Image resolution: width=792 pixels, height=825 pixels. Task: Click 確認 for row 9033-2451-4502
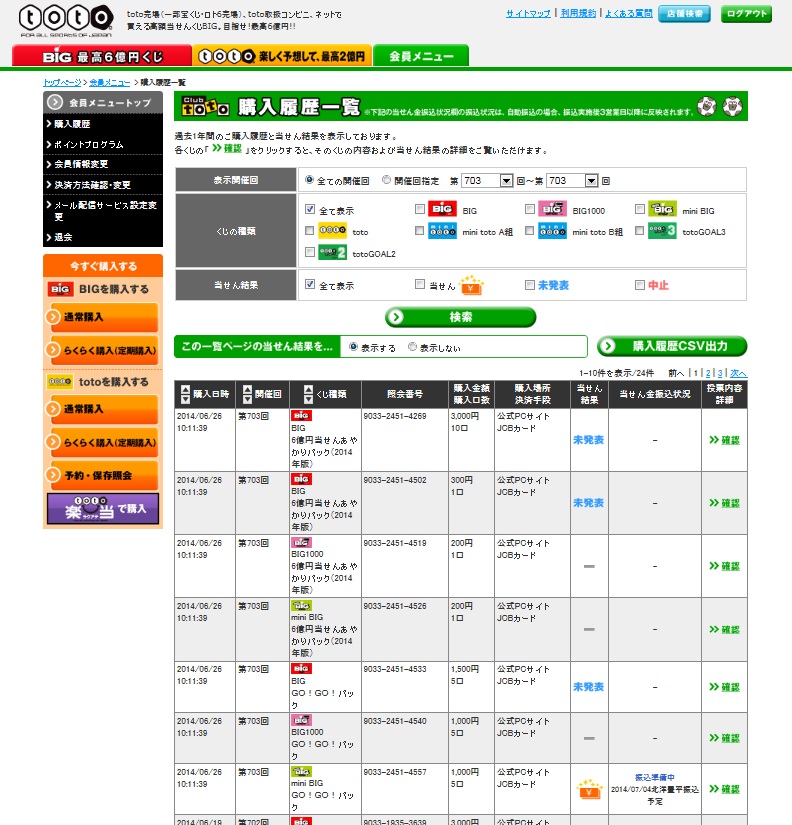click(x=725, y=503)
